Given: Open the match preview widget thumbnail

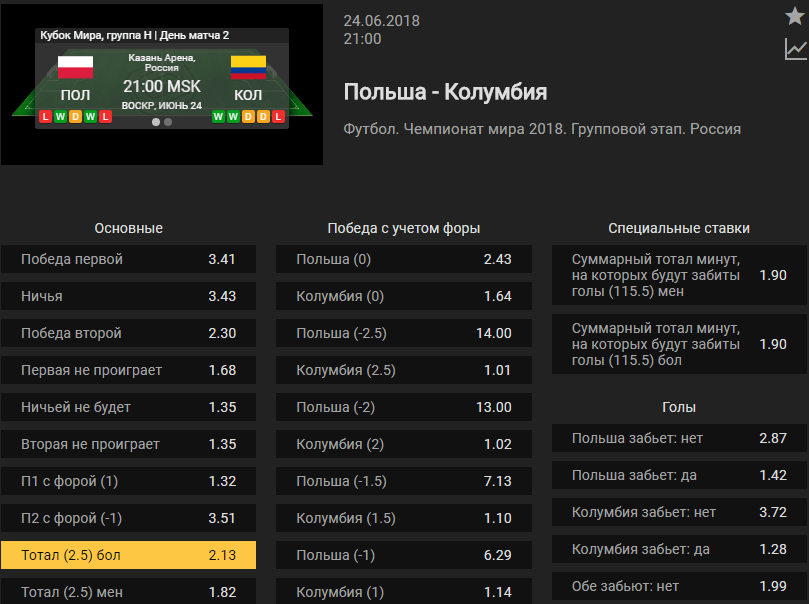Looking at the screenshot, I should (162, 85).
